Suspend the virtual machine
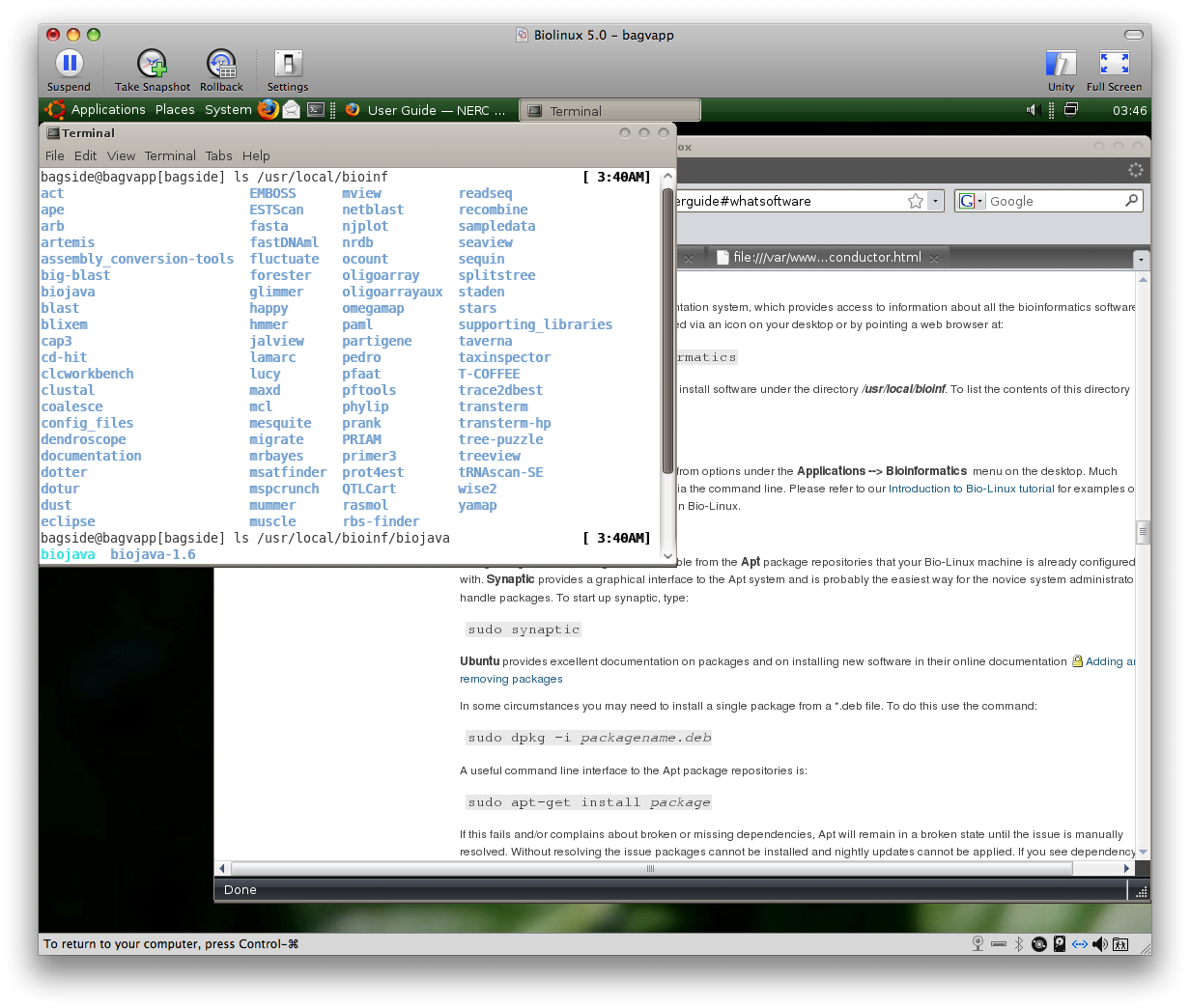Screen dimensions: 1190x1008 coord(68,65)
